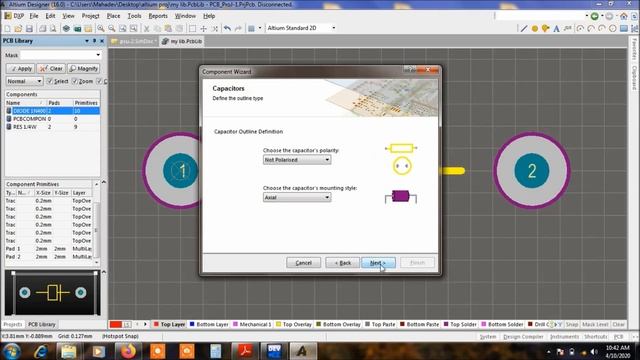Select the RES 1/4W component row
The image size is (640, 360).
click(x=52, y=127)
